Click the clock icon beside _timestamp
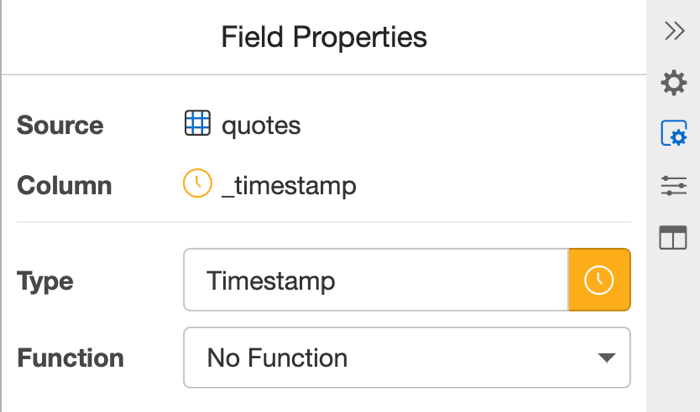 coord(197,184)
